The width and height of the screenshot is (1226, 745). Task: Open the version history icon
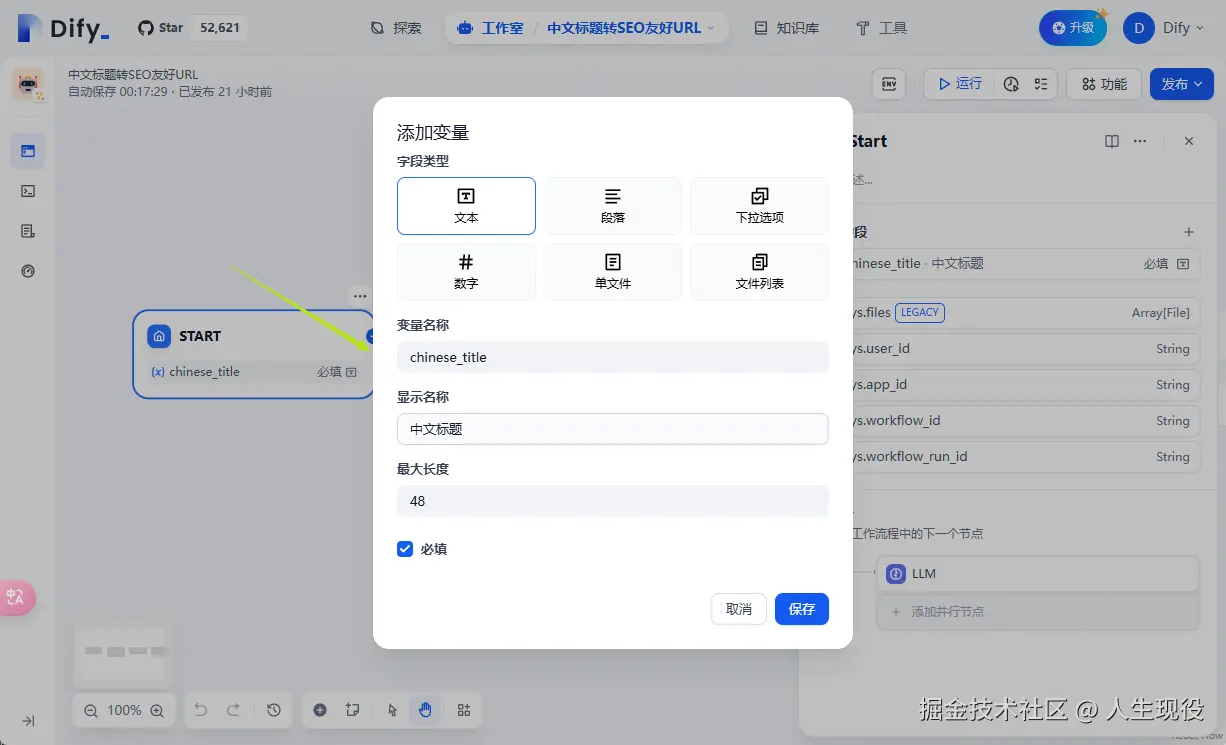click(x=274, y=710)
